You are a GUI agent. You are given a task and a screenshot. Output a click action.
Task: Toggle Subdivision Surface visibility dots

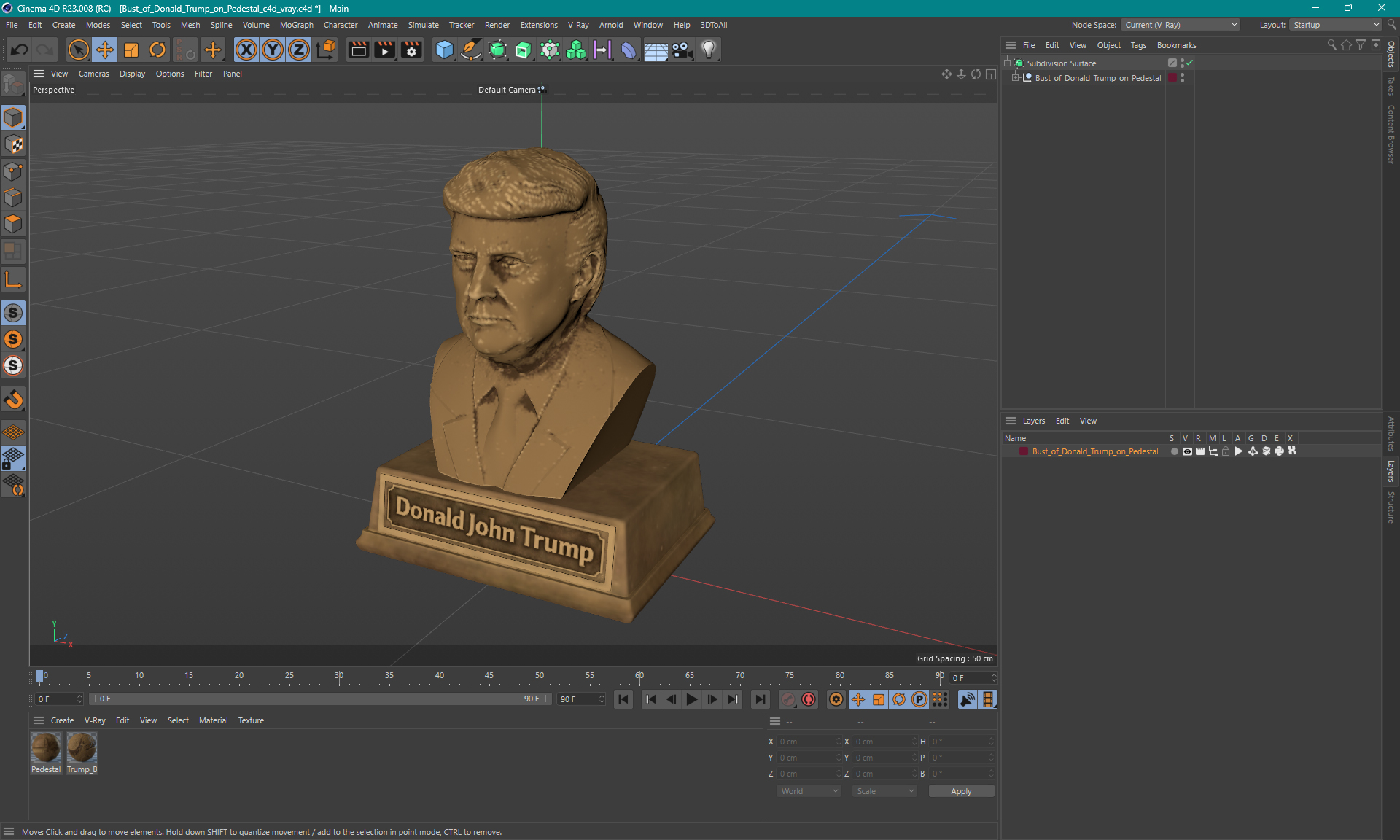[x=1182, y=63]
